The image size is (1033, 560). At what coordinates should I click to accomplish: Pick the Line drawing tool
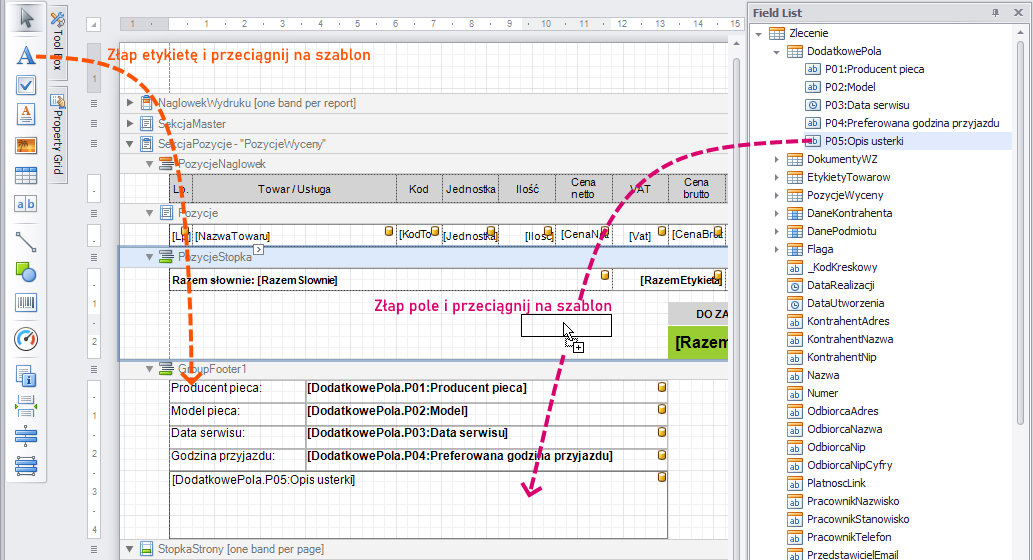click(x=26, y=240)
